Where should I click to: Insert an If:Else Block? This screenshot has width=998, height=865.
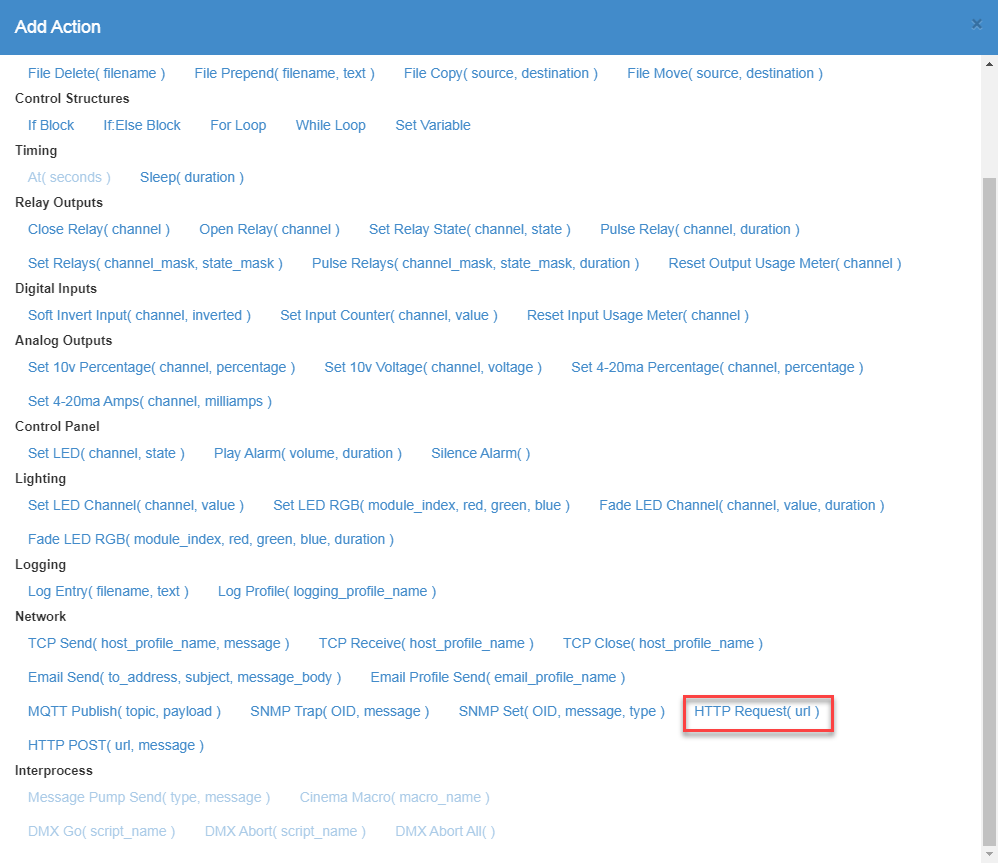tap(142, 125)
